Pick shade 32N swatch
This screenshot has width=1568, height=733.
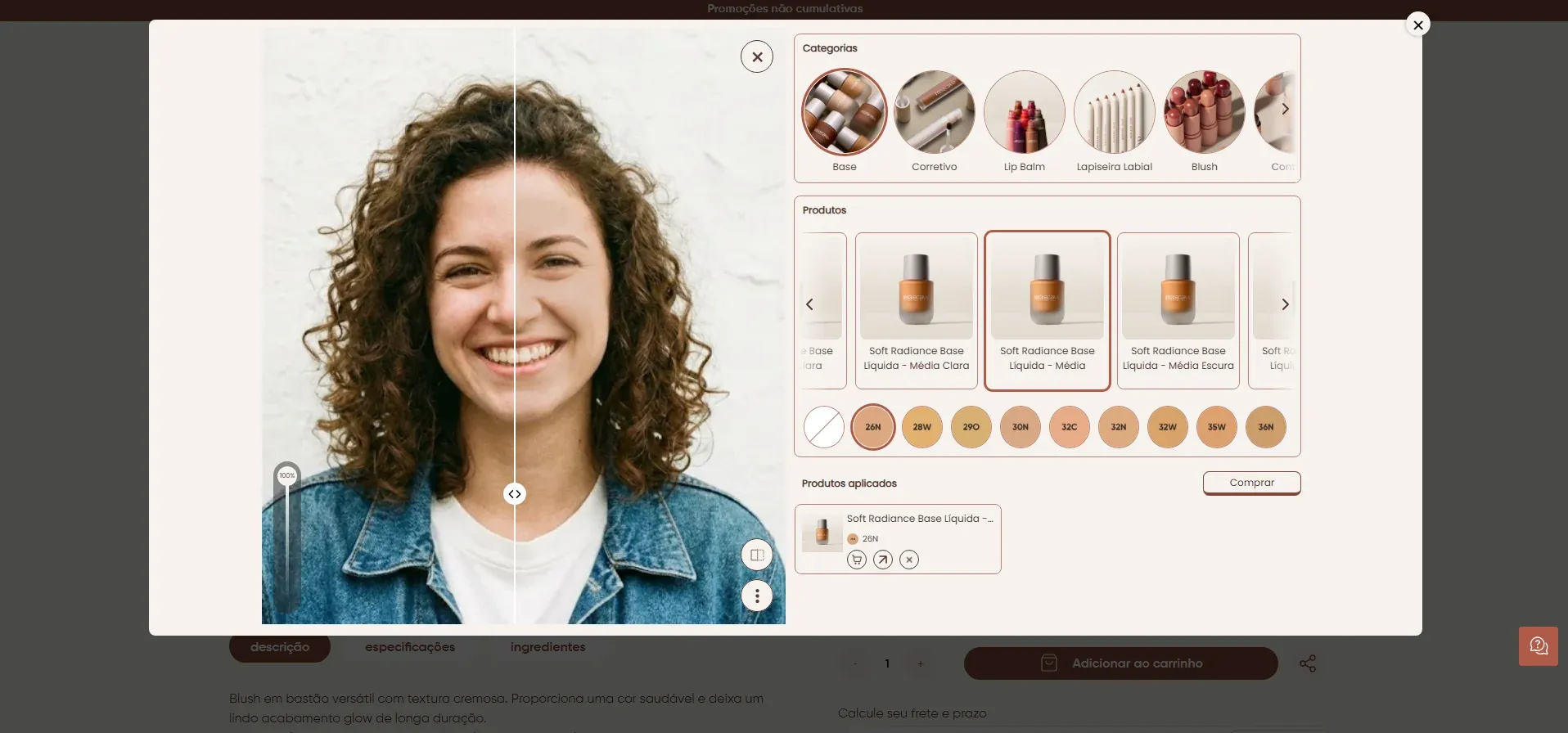1119,427
